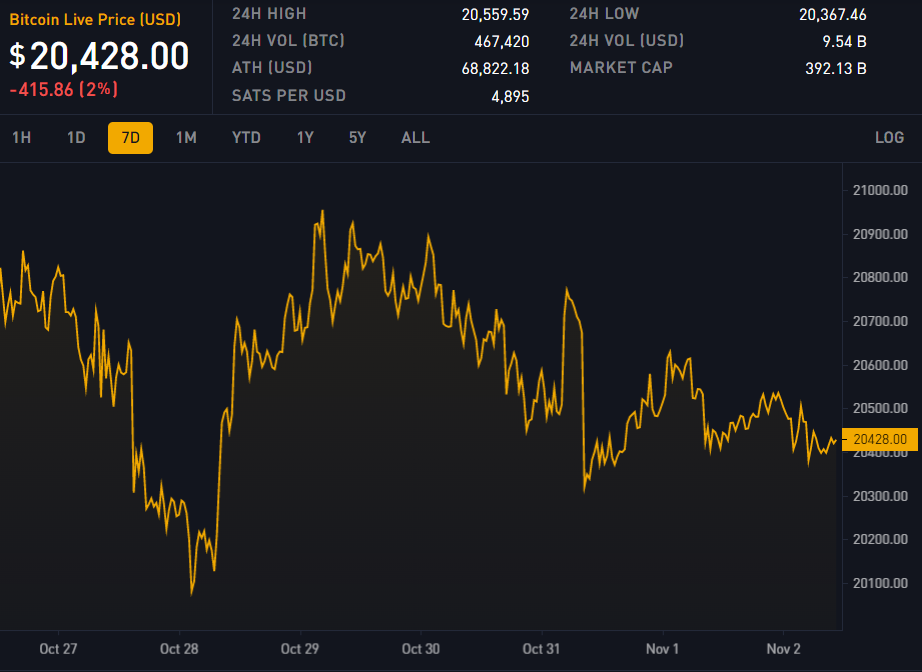Click the 20,559.59 high value

point(495,14)
